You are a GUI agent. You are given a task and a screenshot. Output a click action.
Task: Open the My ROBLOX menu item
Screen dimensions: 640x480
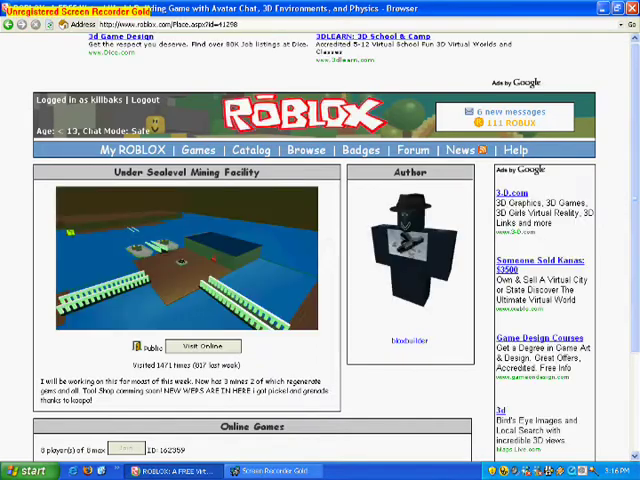coord(132,150)
